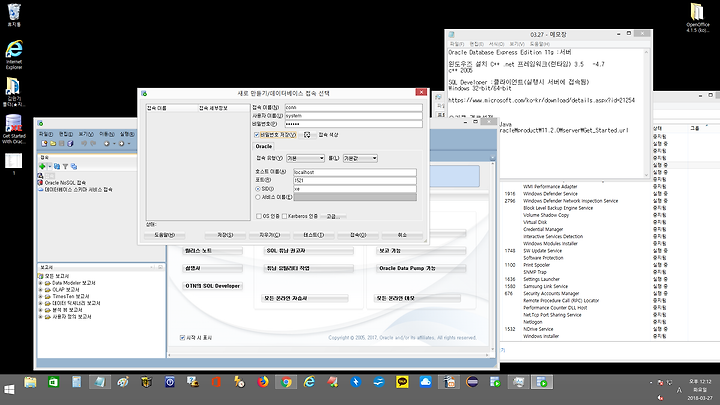This screenshot has width=720, height=405.
Task: Click the Oracle NoSQL connection icon
Action: [x=40, y=183]
